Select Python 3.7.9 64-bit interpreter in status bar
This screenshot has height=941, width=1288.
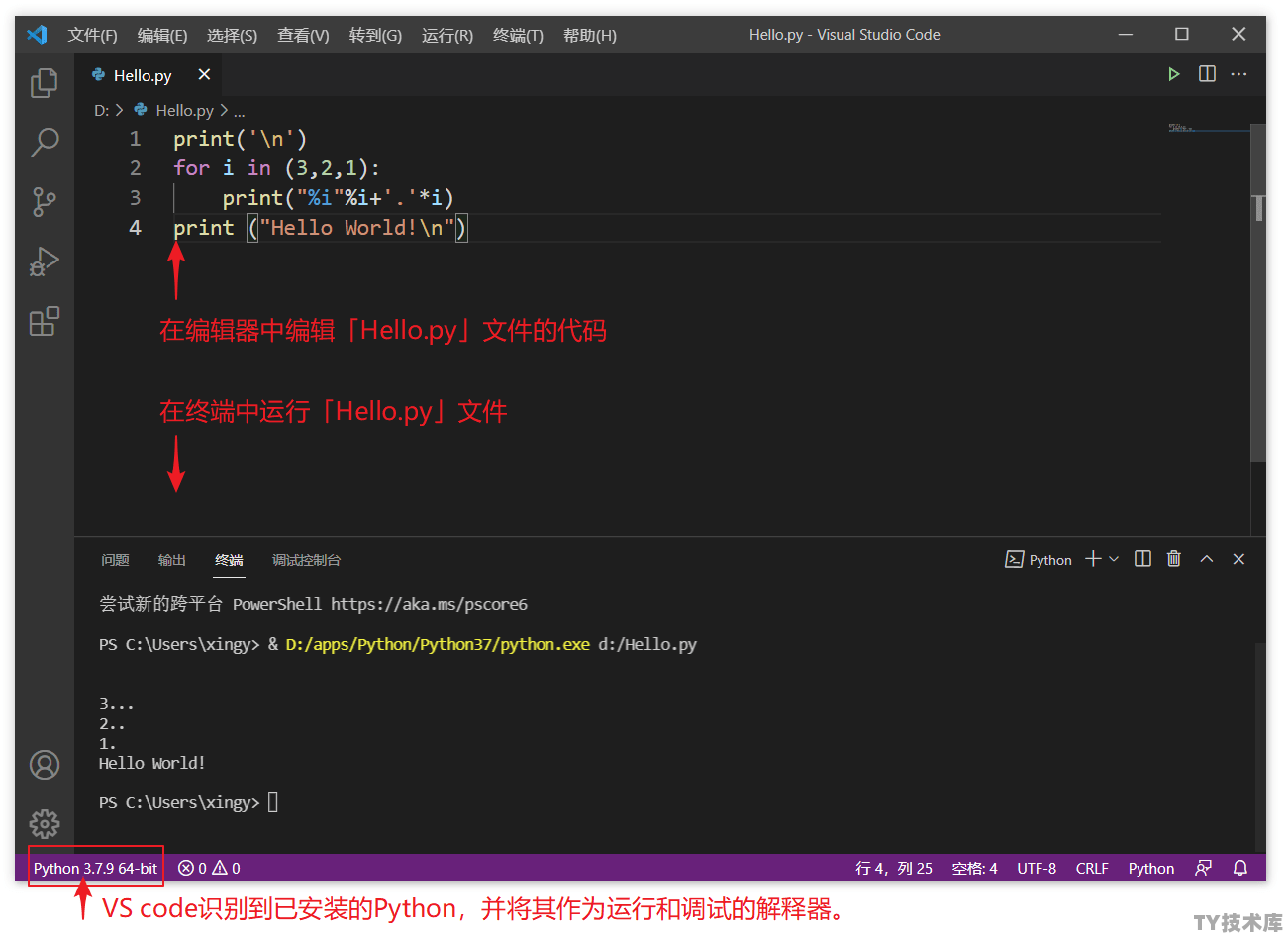click(95, 868)
